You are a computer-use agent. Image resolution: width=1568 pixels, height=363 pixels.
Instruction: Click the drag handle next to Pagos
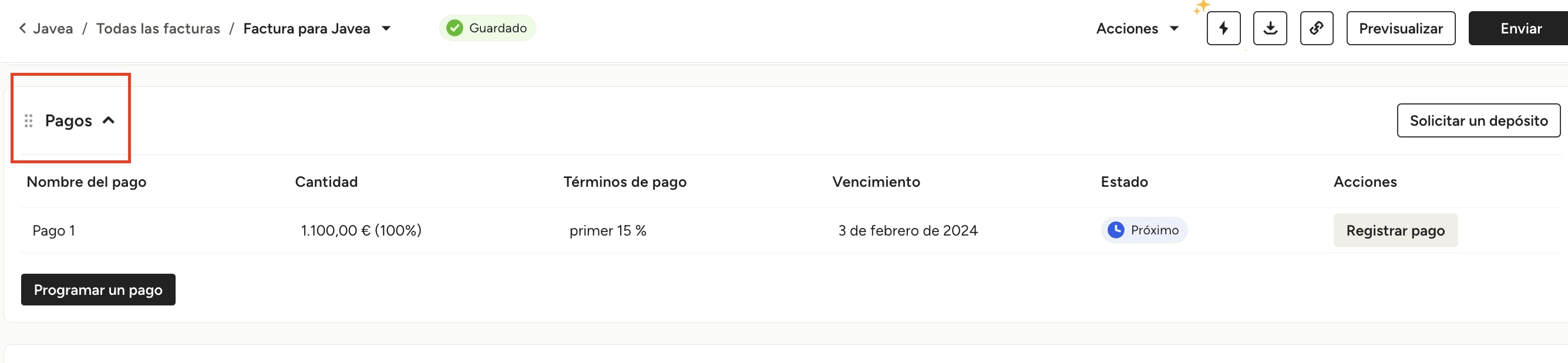point(28,120)
